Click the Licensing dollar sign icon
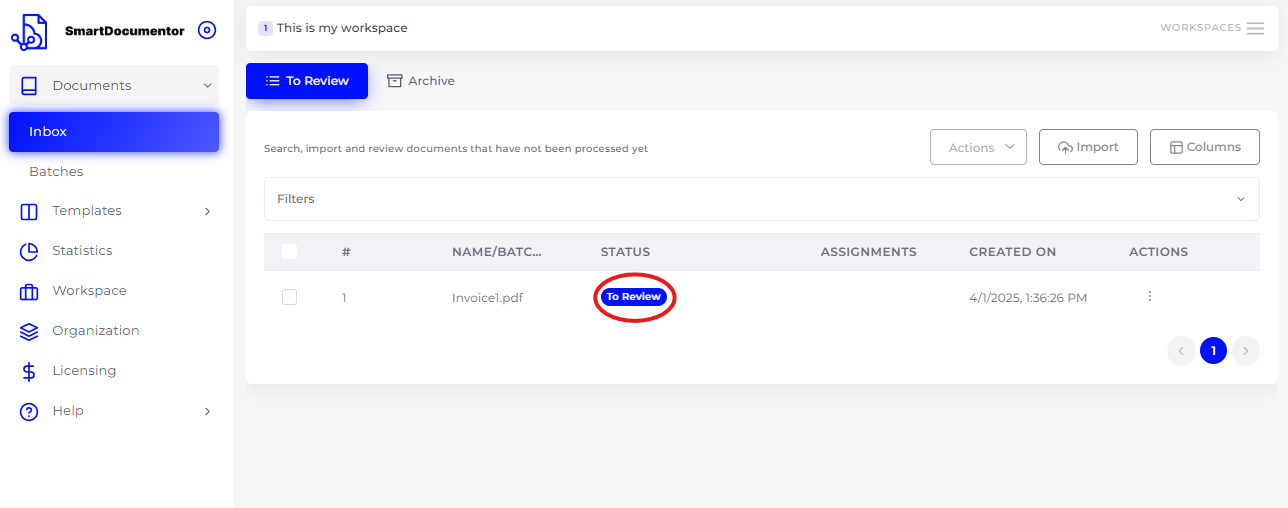The width and height of the screenshot is (1288, 508). tap(29, 371)
